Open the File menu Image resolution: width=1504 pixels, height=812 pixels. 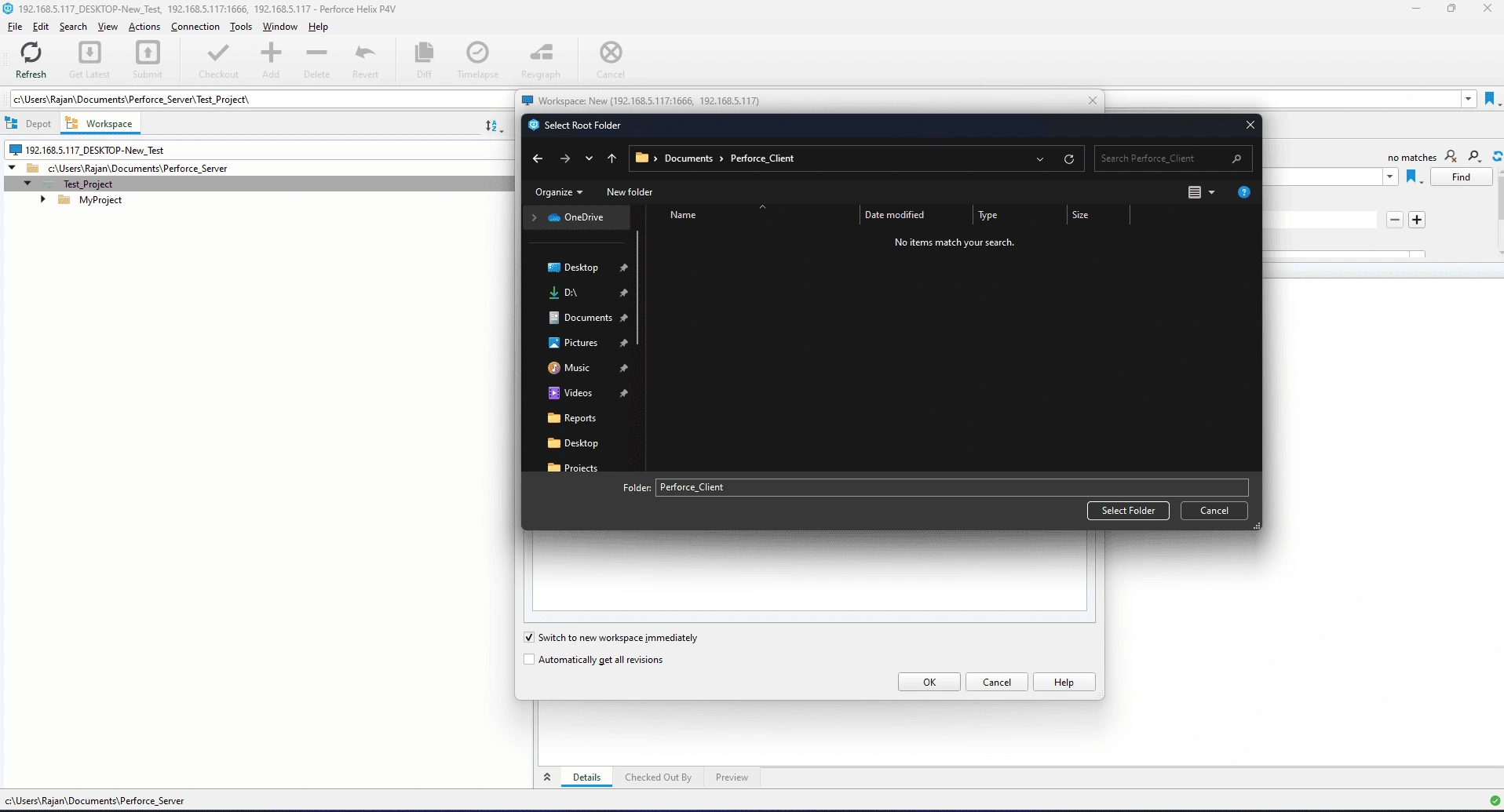click(14, 27)
